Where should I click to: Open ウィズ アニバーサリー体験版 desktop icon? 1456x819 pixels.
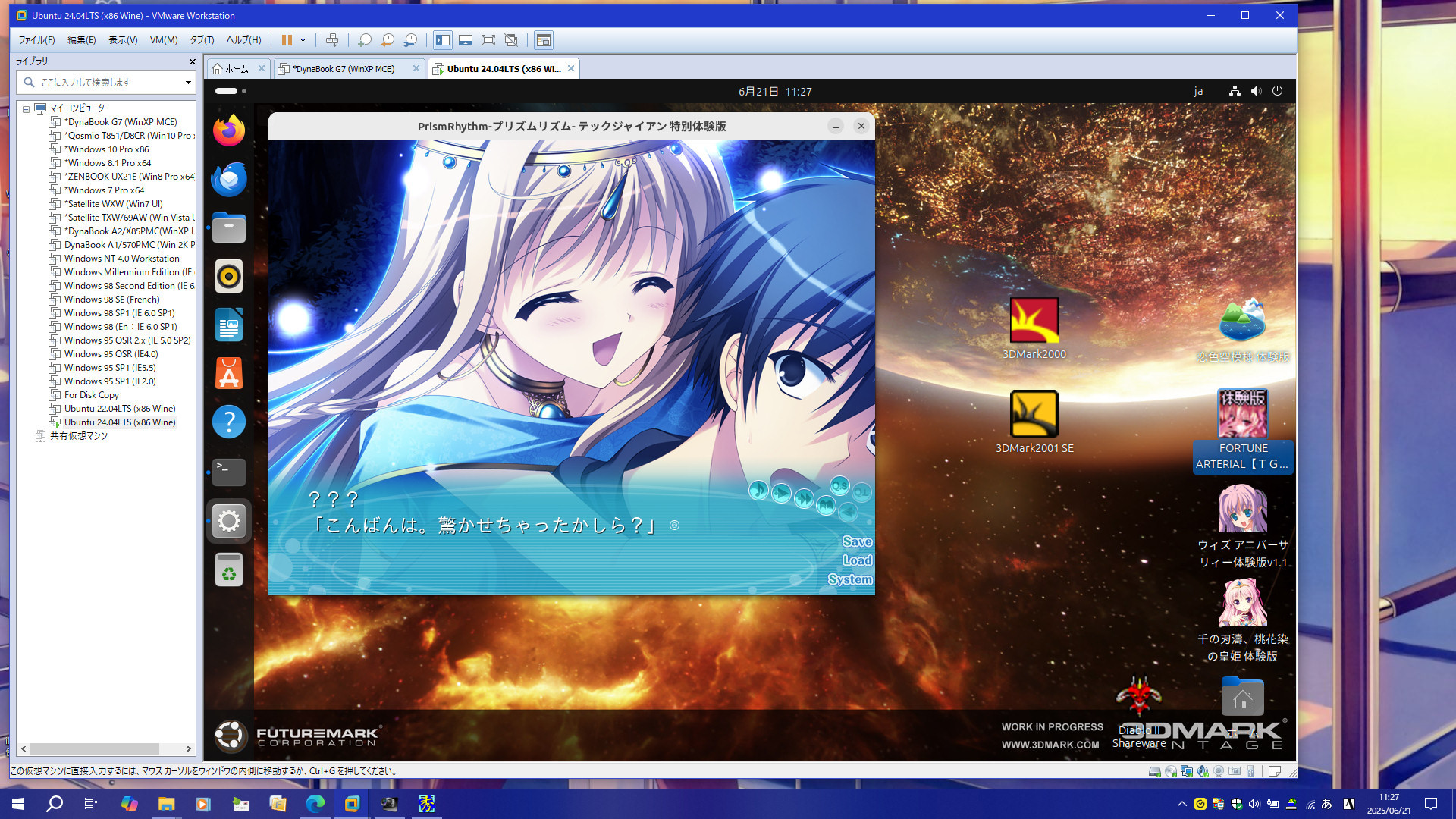click(x=1242, y=527)
